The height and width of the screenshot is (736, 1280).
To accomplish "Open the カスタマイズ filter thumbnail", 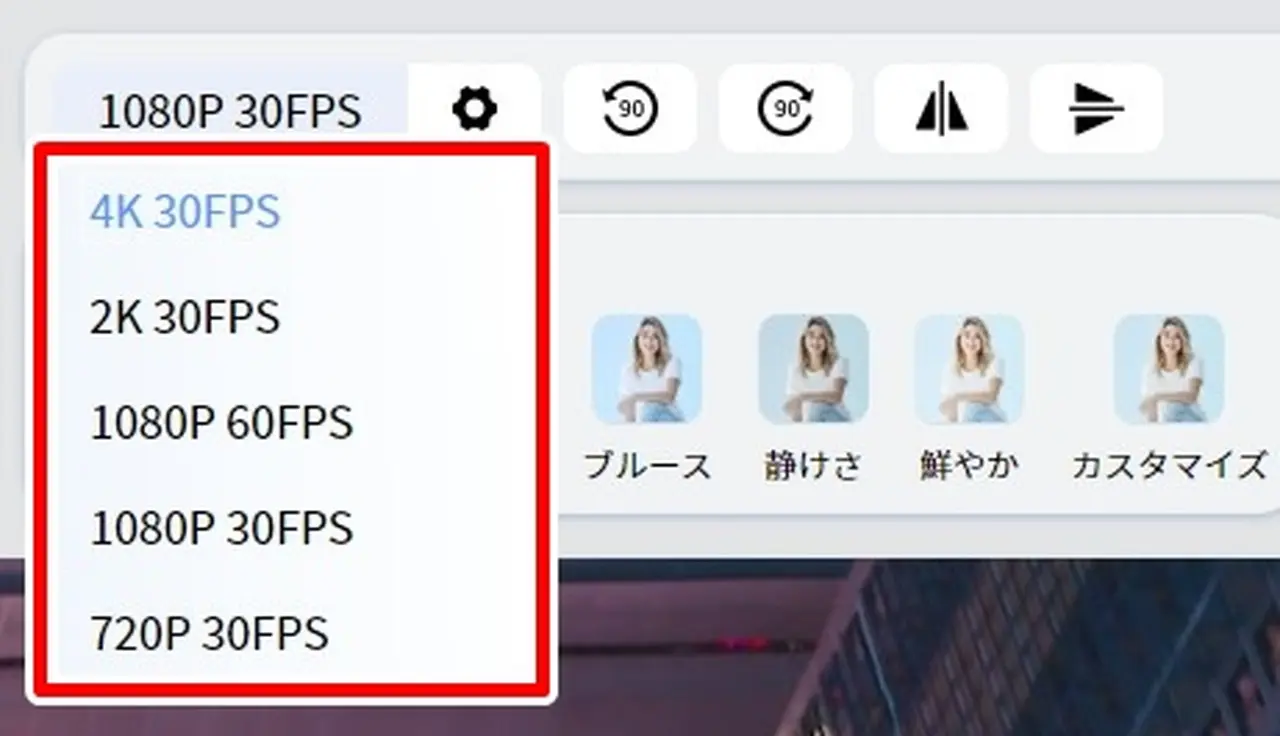I will pyautogui.click(x=1168, y=368).
